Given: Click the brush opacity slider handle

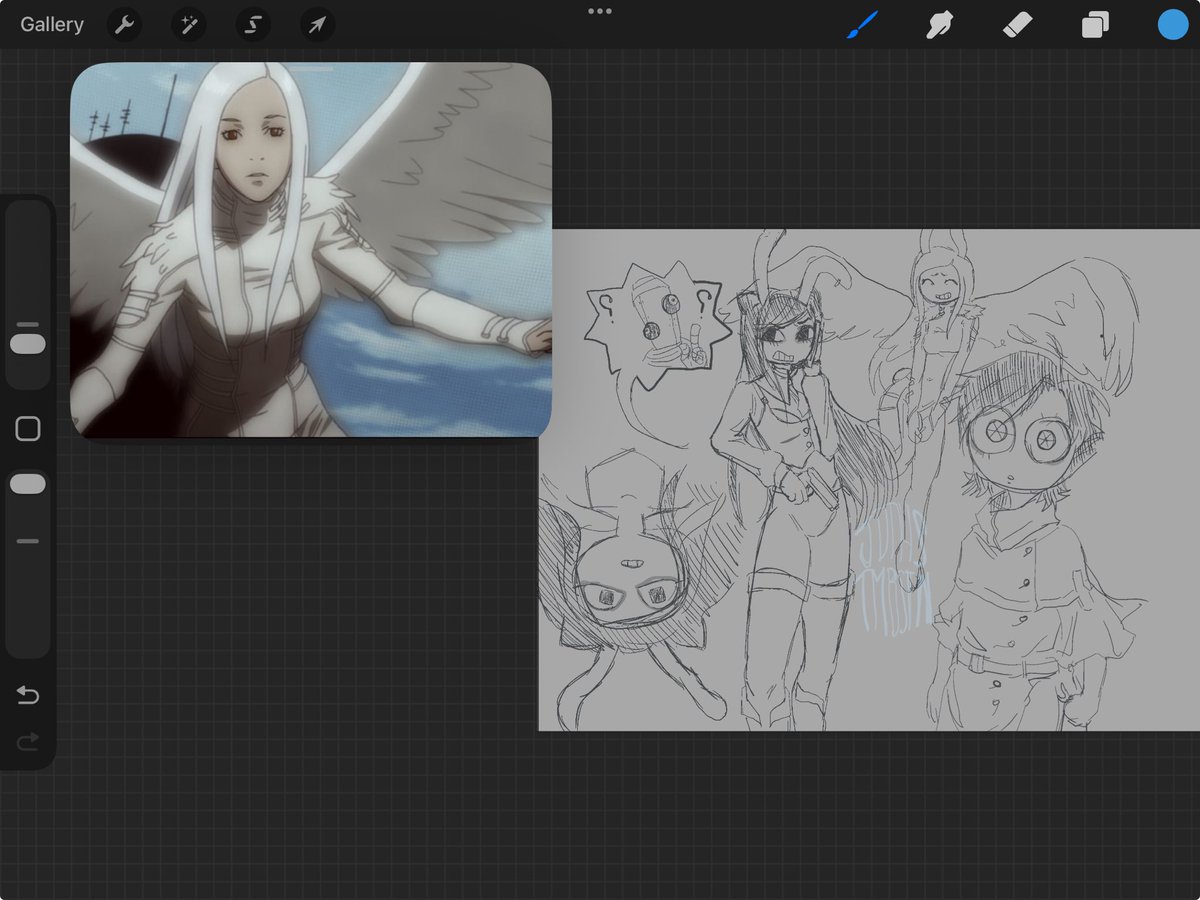Looking at the screenshot, I should pyautogui.click(x=28, y=484).
